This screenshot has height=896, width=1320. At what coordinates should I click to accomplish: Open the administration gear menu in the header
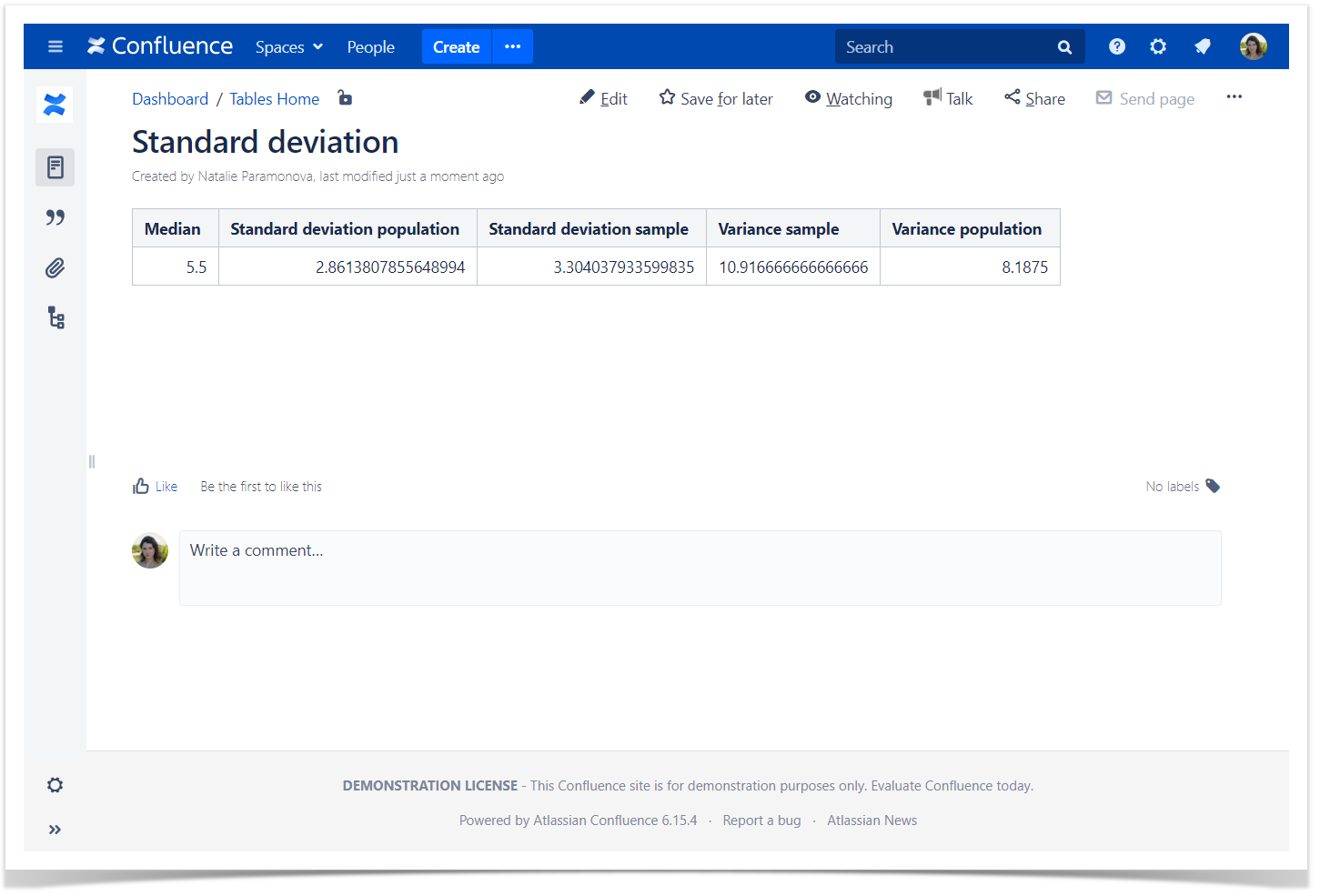tap(1158, 46)
